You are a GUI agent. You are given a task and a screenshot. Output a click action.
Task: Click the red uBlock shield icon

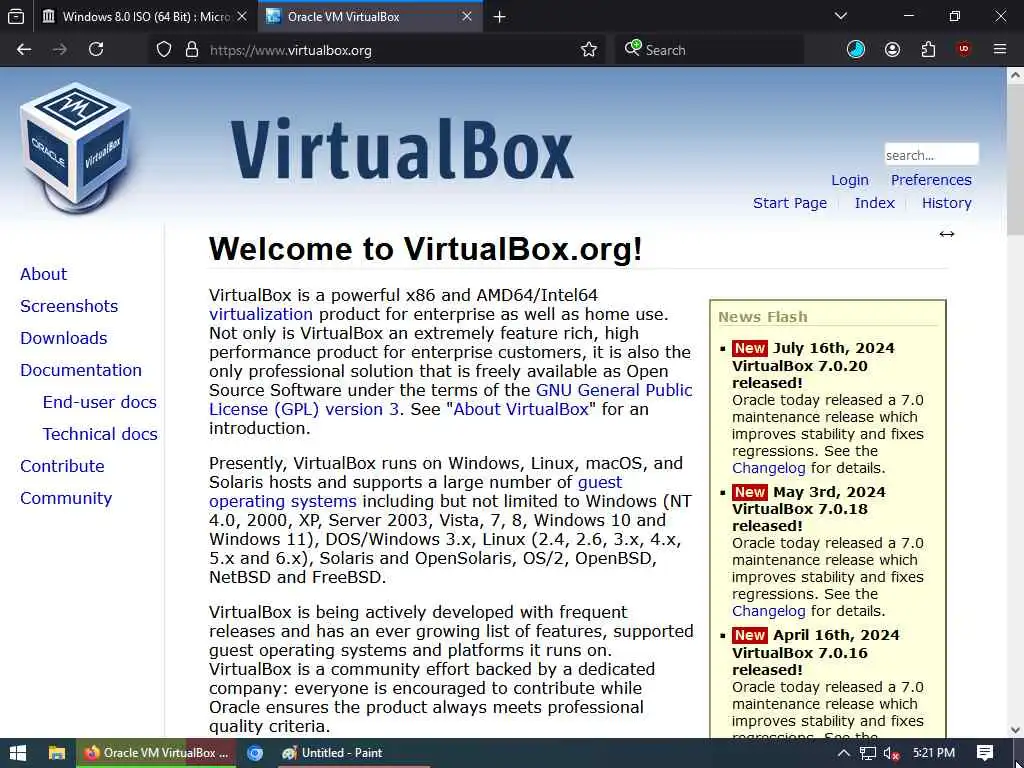point(964,49)
